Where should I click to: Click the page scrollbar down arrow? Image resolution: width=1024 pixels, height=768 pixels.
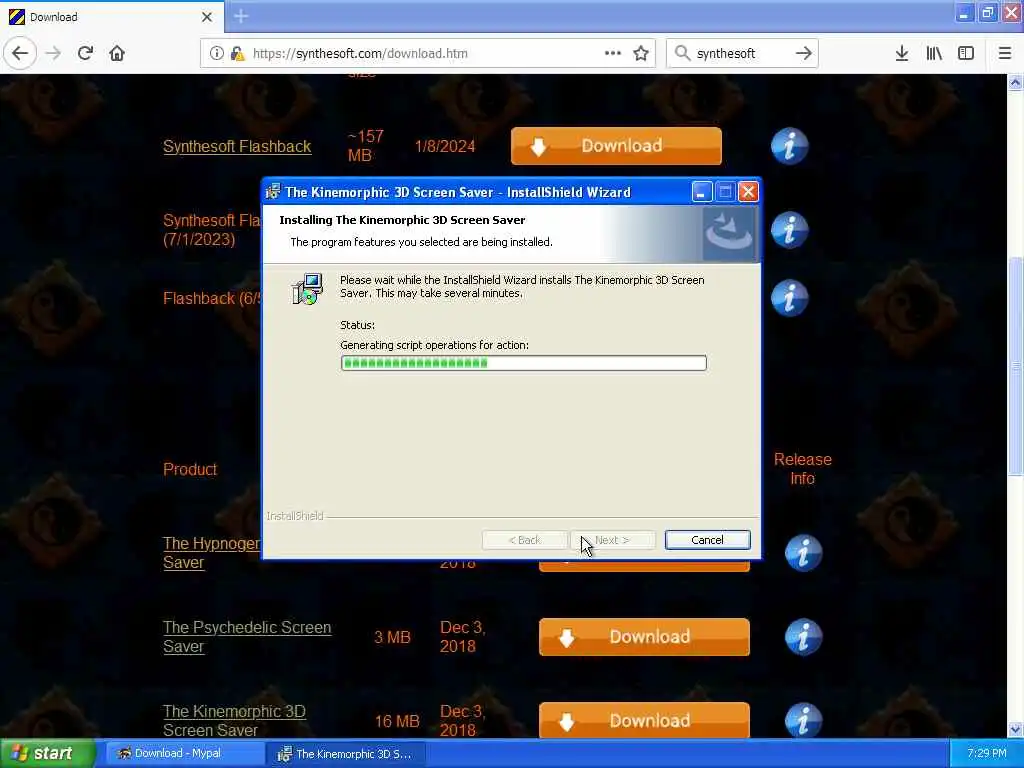click(1015, 729)
